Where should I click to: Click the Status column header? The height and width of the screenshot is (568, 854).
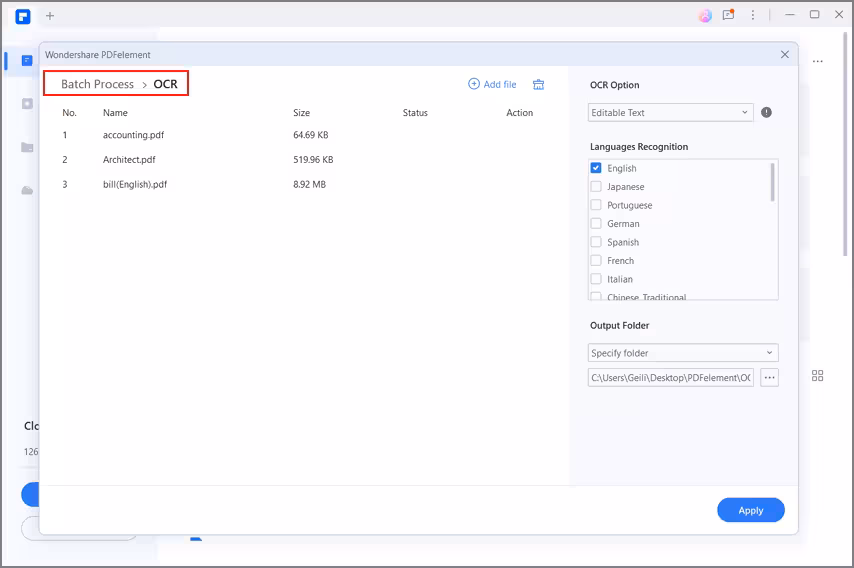point(415,113)
